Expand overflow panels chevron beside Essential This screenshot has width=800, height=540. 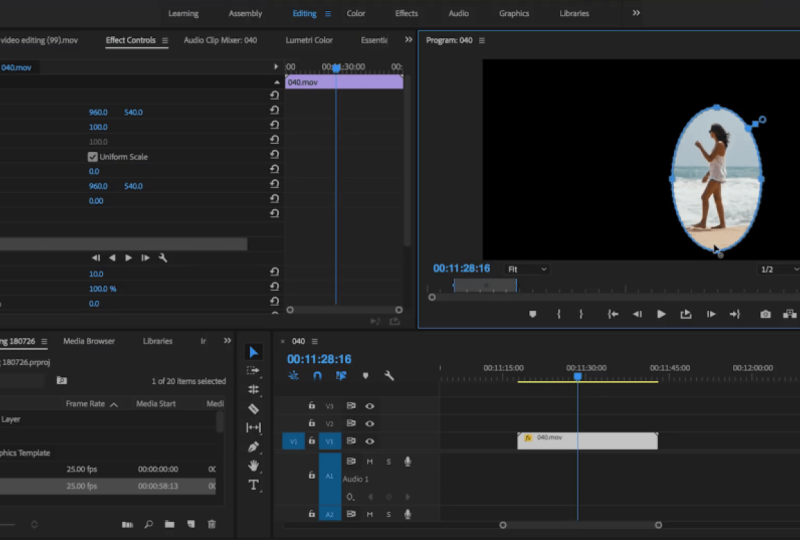click(x=409, y=40)
